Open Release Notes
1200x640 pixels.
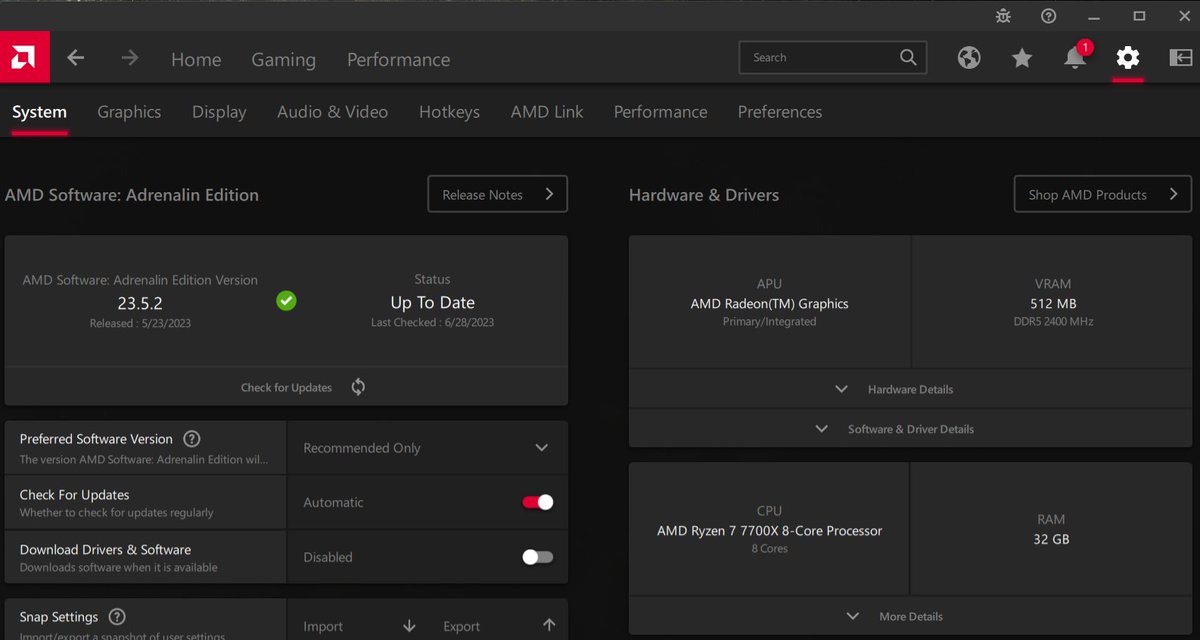(x=498, y=194)
